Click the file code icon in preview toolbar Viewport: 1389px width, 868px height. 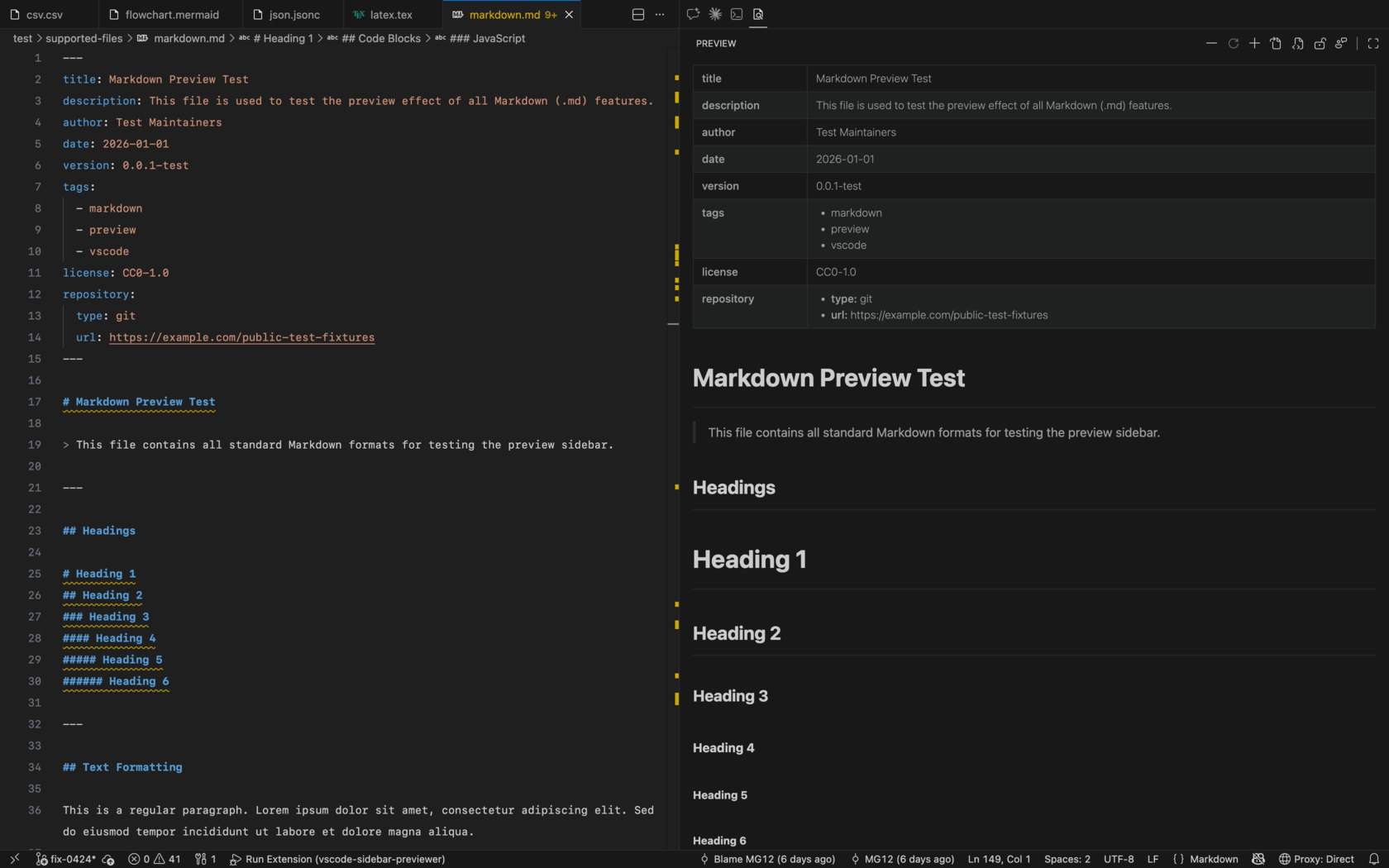point(1297,43)
